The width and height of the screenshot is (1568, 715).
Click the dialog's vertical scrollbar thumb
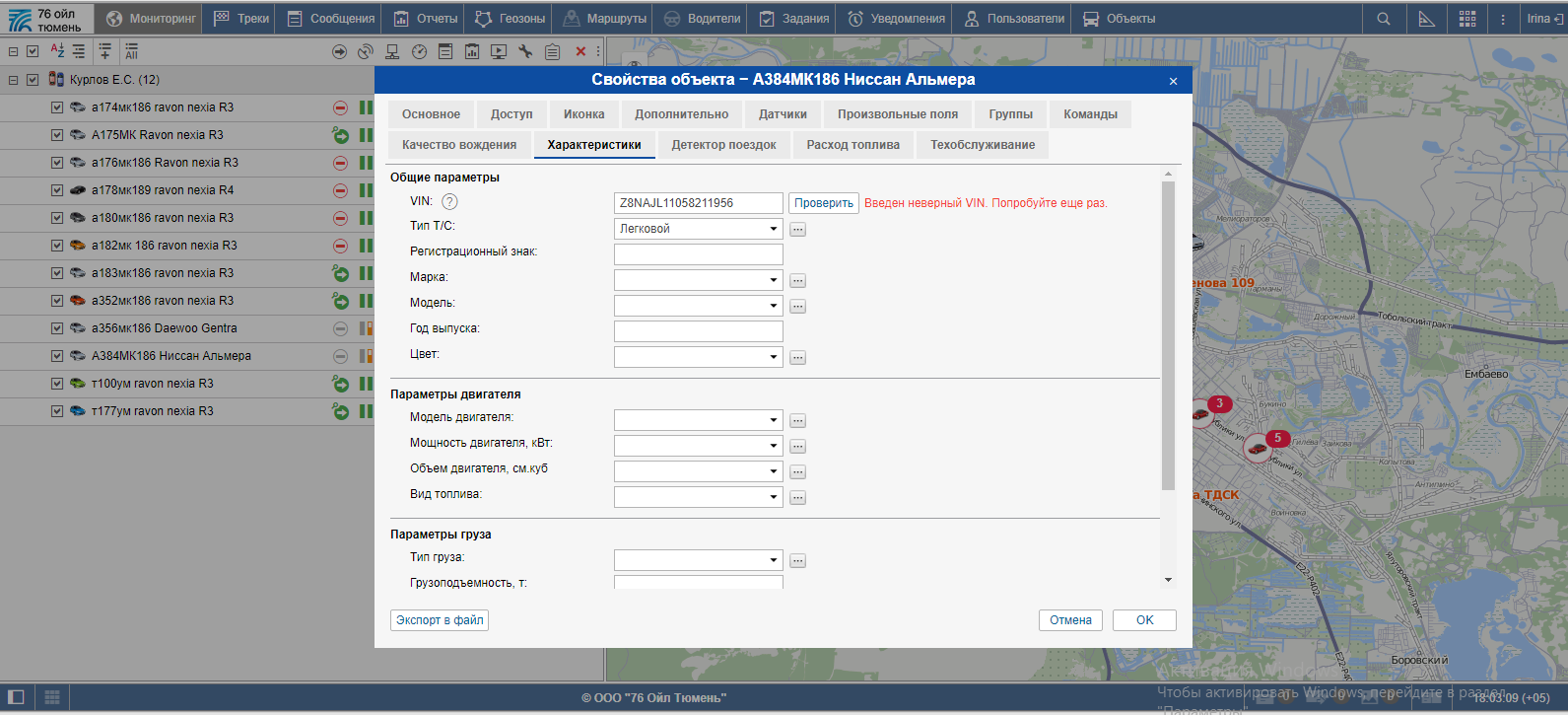point(1168,335)
